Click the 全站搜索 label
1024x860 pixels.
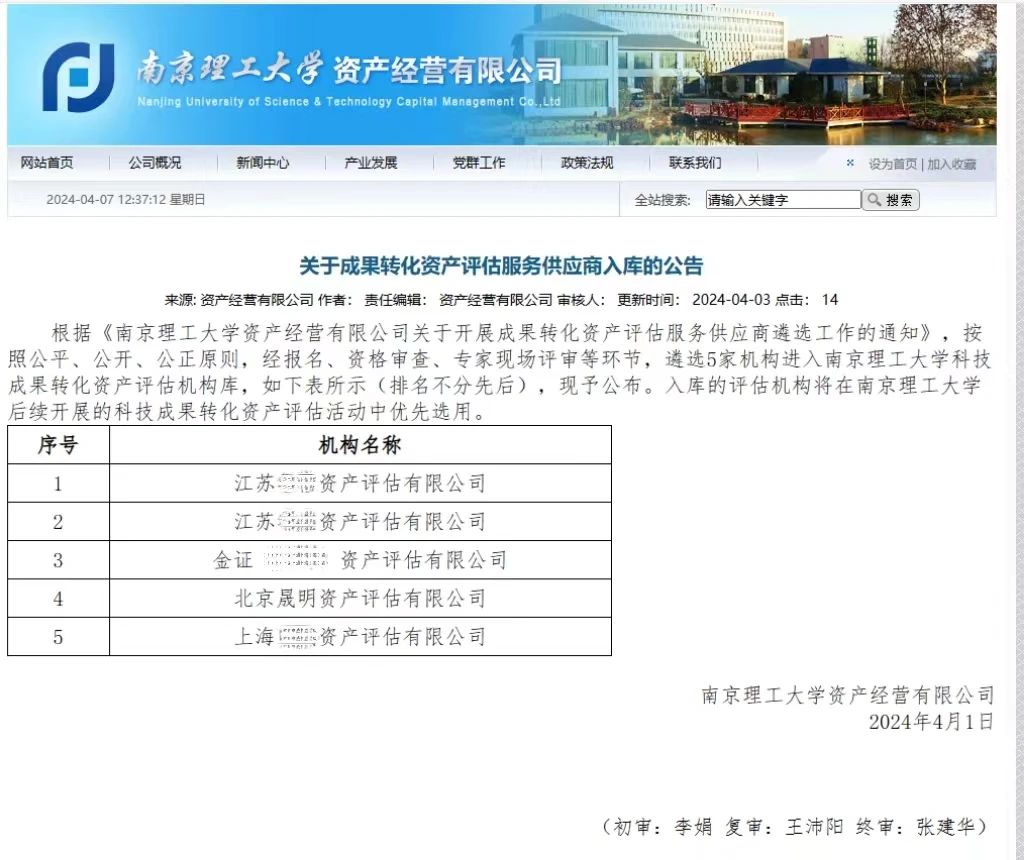662,200
